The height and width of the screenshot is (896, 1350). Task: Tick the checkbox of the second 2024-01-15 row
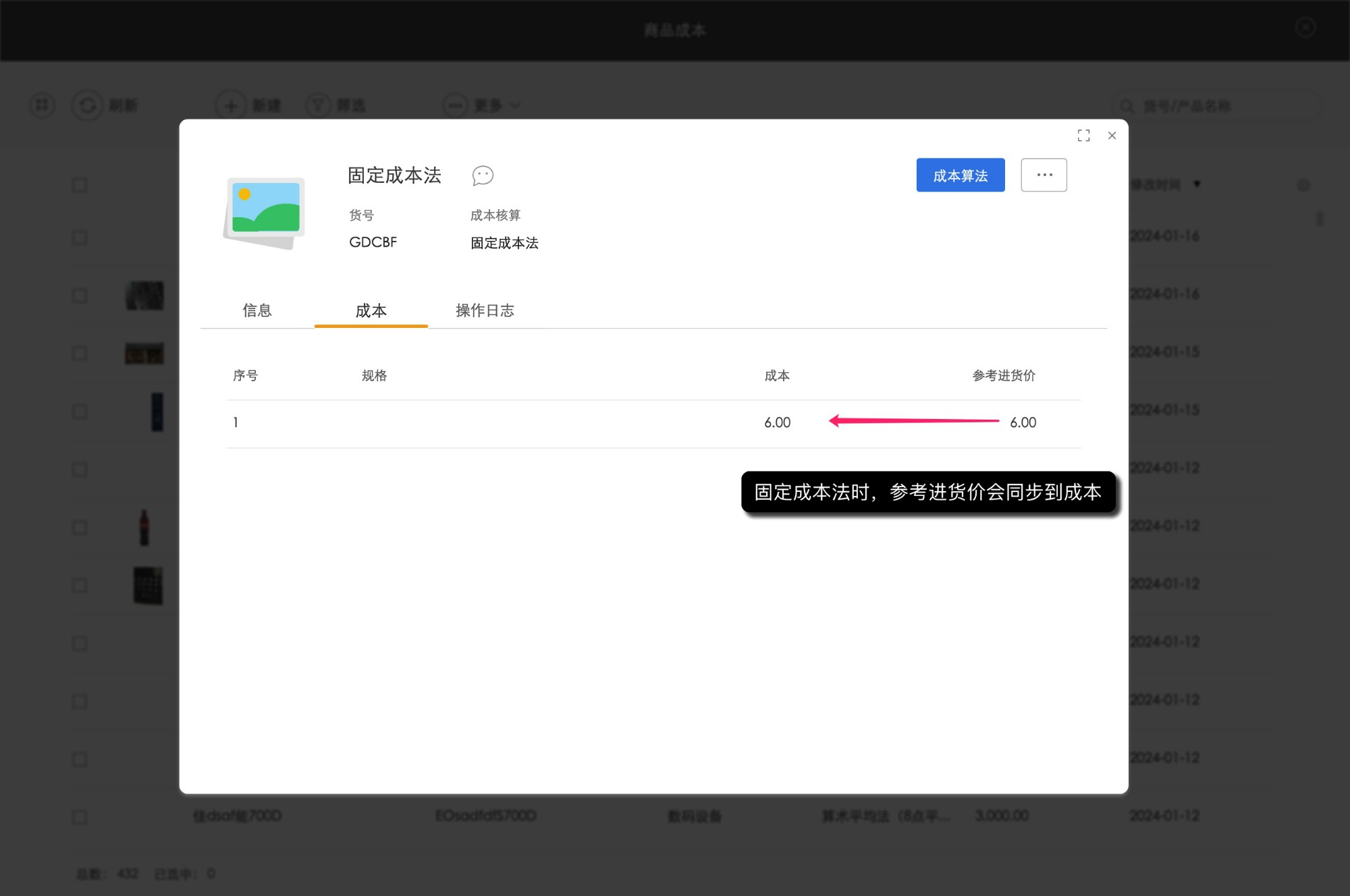click(80, 412)
